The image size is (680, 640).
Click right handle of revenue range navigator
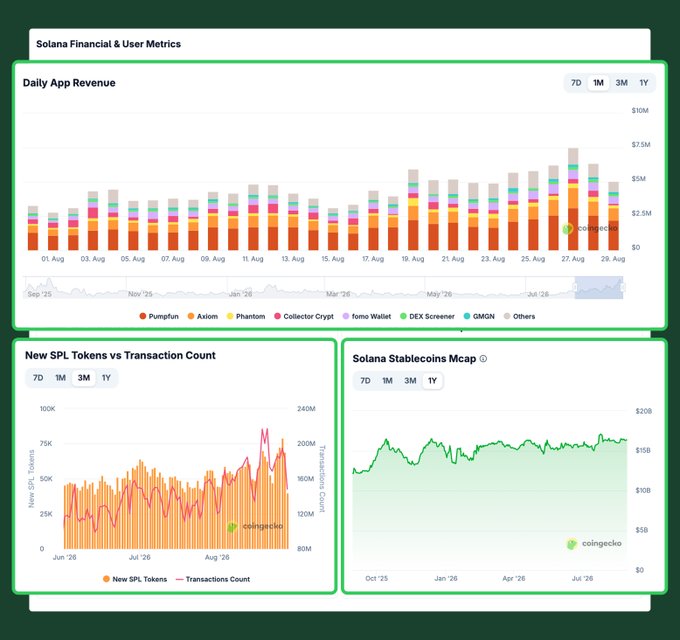623,287
